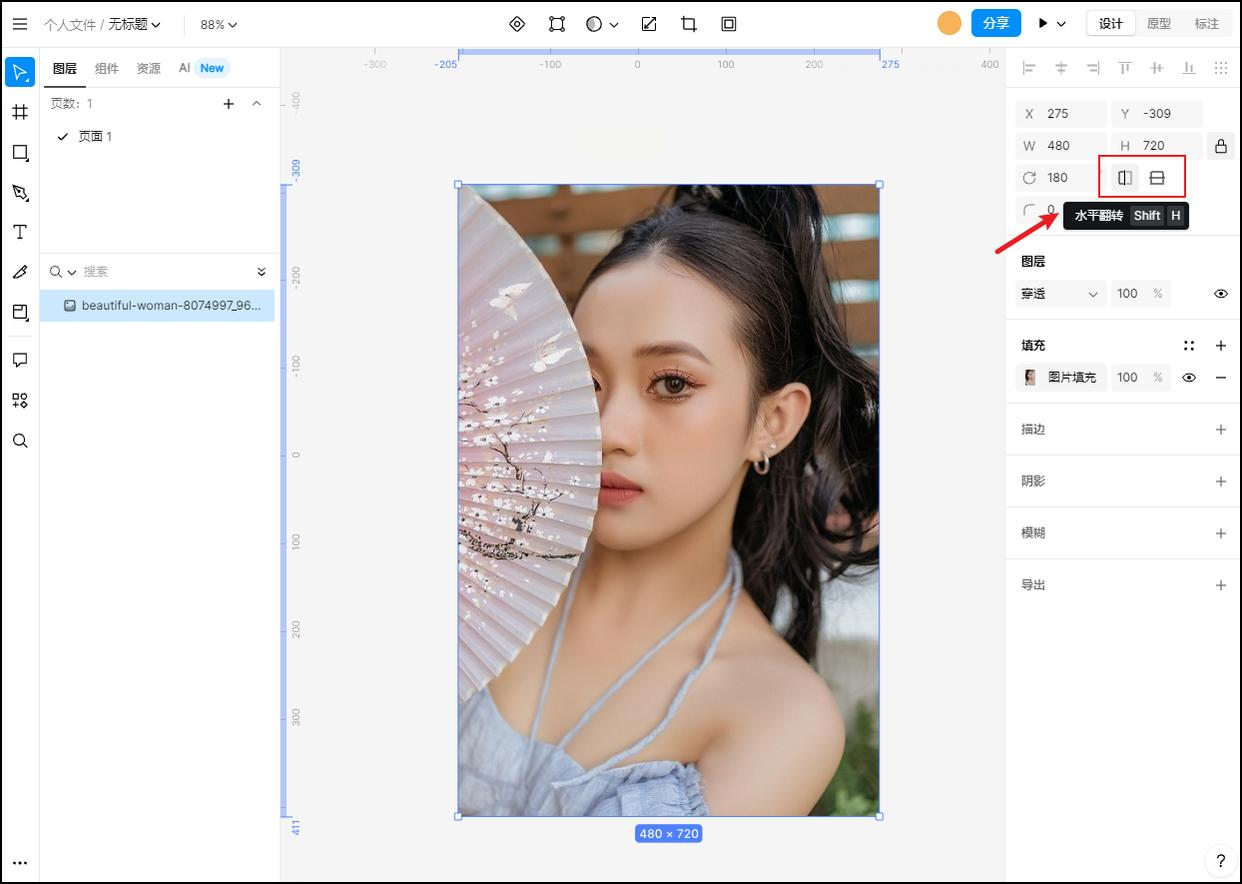
Task: Open the blend mode 穿透 dropdown
Action: [x=1059, y=294]
